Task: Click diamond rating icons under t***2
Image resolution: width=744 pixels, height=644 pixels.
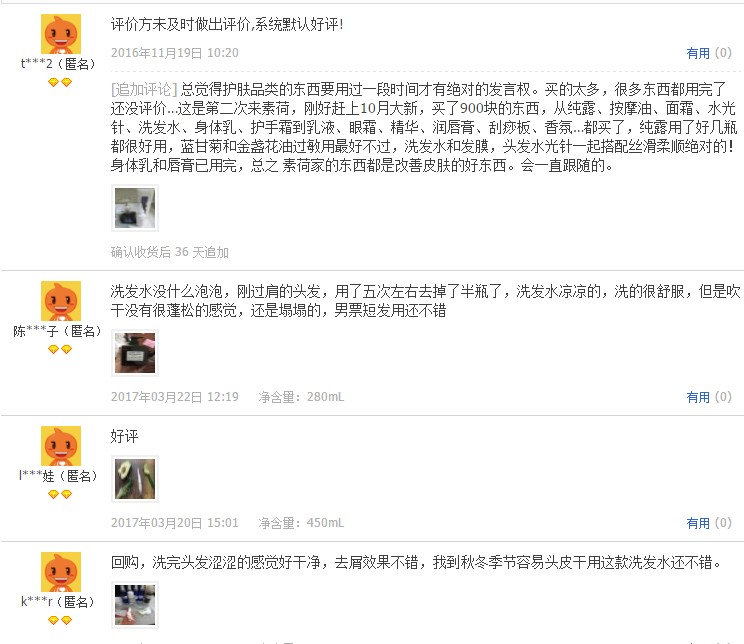Action: click(60, 82)
